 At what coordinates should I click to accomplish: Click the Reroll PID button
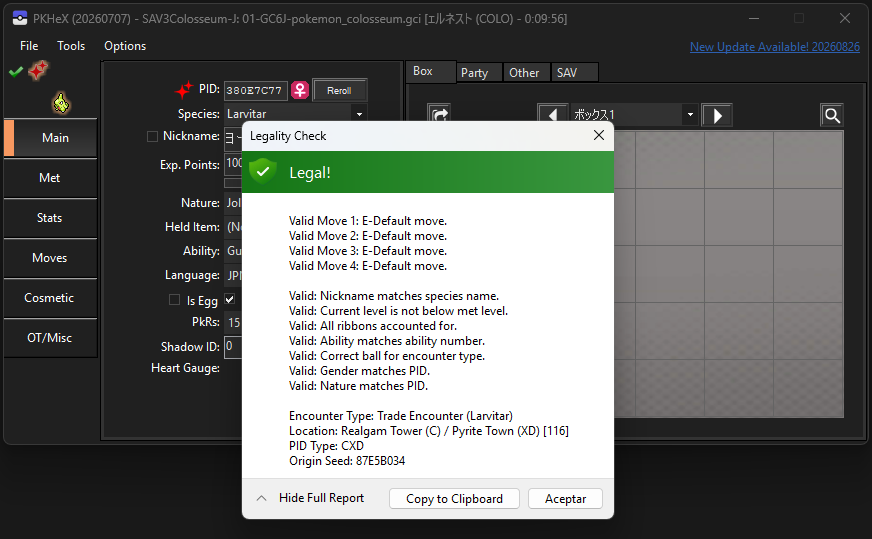click(339, 90)
